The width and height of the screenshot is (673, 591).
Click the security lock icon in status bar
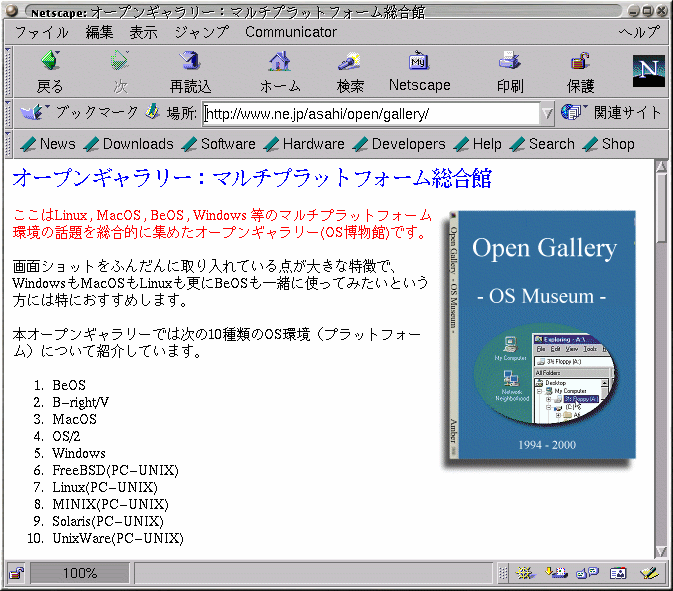coord(16,573)
